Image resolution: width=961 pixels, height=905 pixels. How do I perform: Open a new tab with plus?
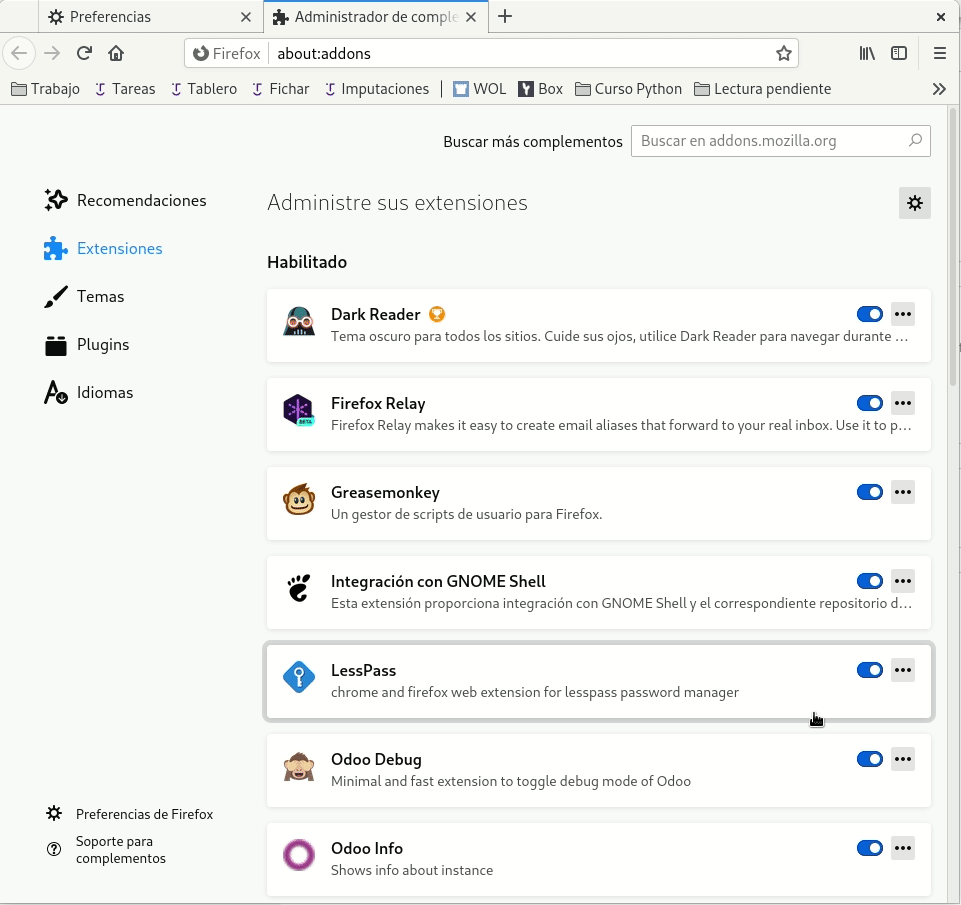coord(504,17)
